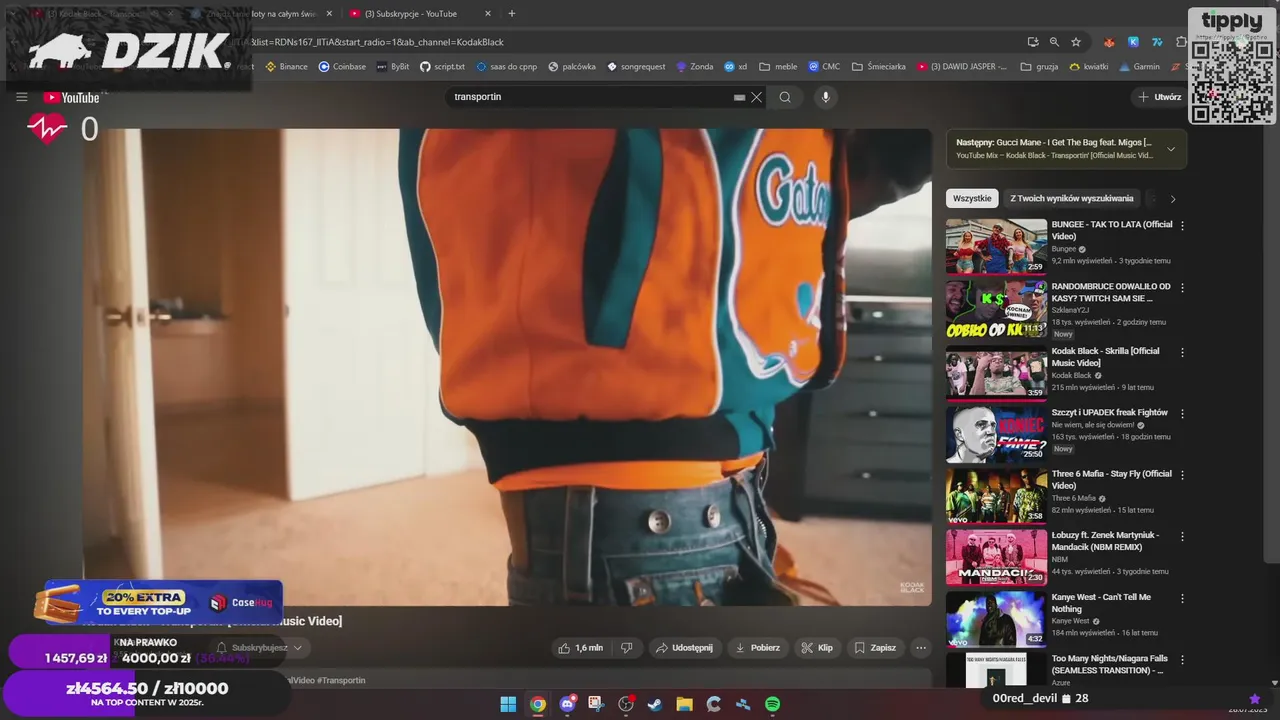Open more actions ellipsis under the video
Viewport: 1280px width, 720px height.
click(x=921, y=648)
